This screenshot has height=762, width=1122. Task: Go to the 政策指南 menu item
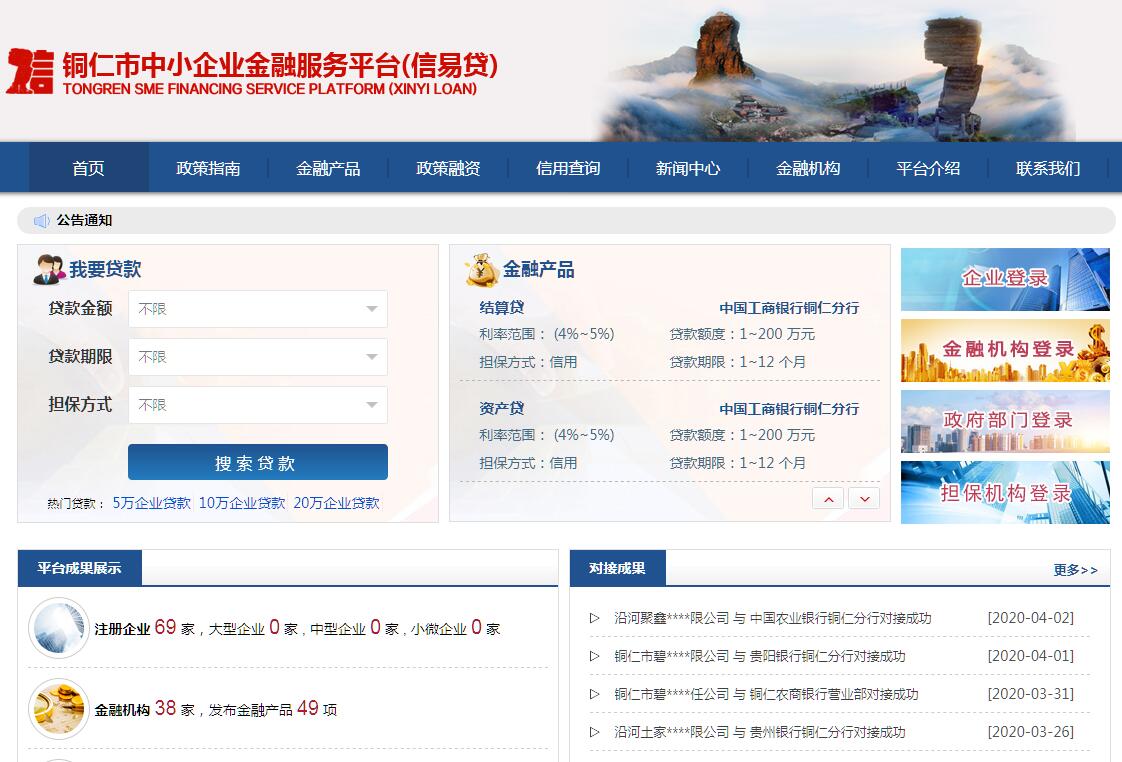[208, 168]
